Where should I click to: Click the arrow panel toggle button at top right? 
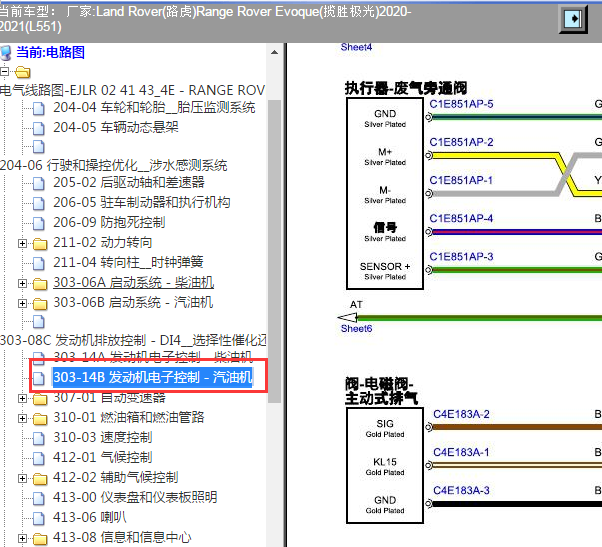coord(572,19)
